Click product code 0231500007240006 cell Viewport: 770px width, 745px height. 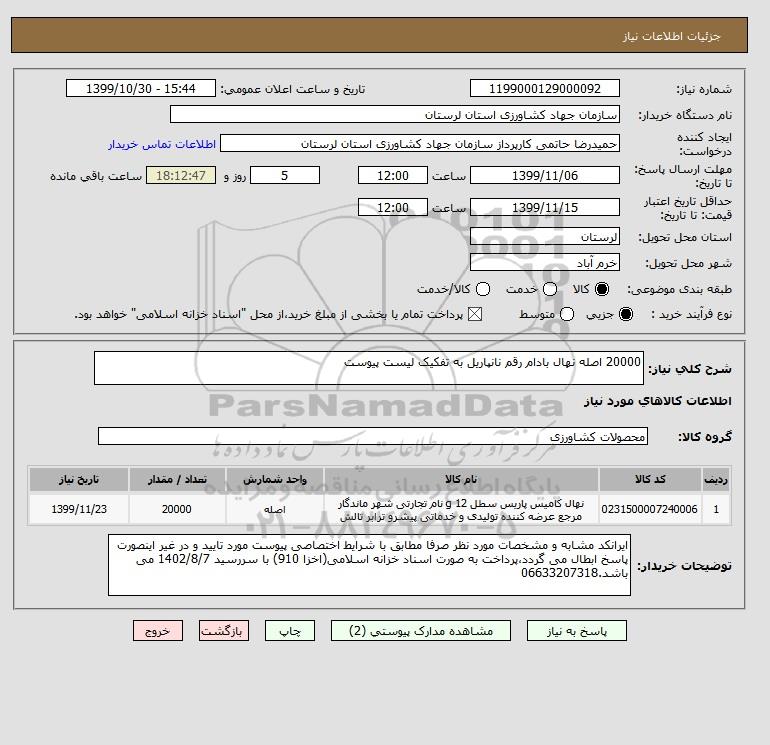tap(650, 510)
